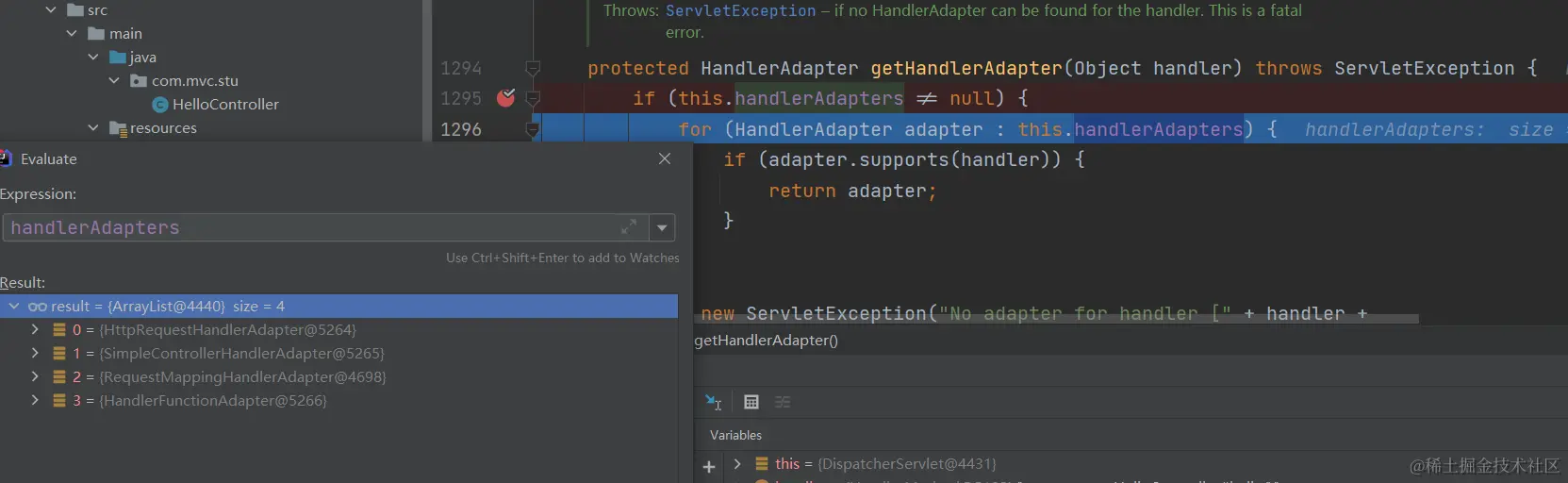1568x483 pixels.
Task: Click the Evaluate Expression calculator icon
Action: pos(751,402)
